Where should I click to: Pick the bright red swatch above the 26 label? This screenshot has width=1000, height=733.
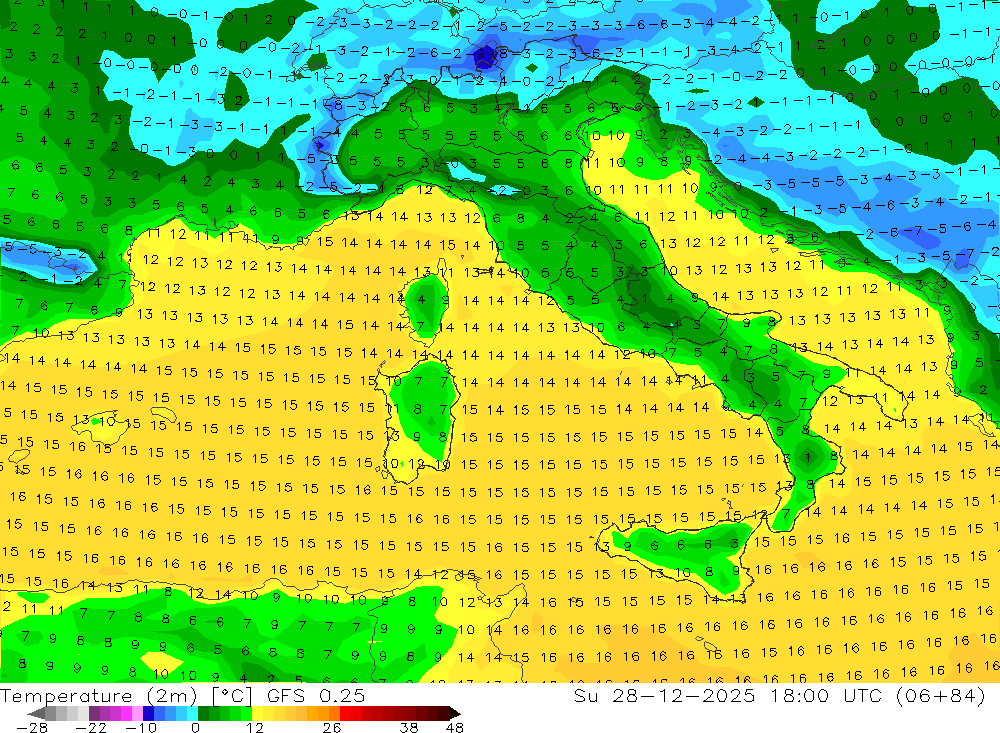pyautogui.click(x=345, y=714)
